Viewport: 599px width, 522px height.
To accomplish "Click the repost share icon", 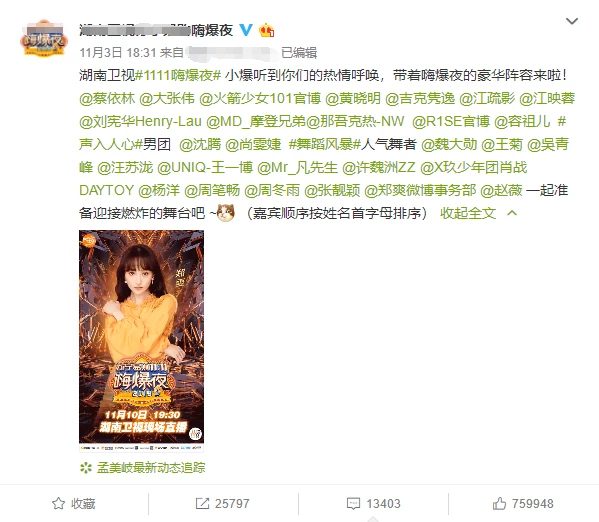I will [x=202, y=503].
